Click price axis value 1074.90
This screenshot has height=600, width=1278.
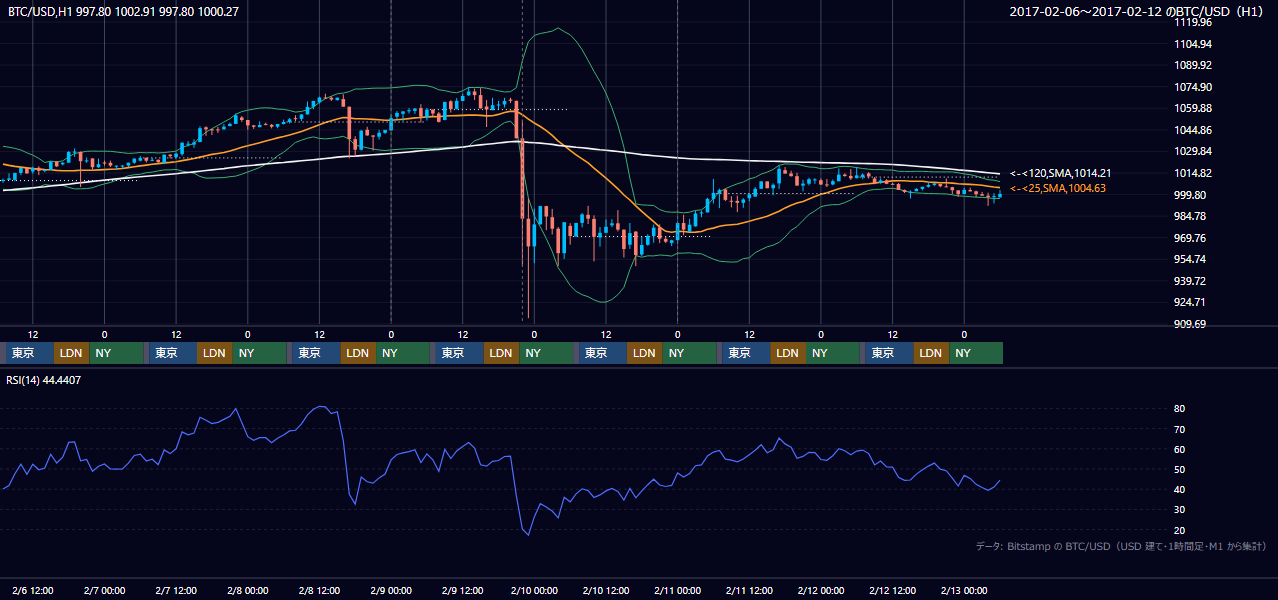pyautogui.click(x=1194, y=87)
